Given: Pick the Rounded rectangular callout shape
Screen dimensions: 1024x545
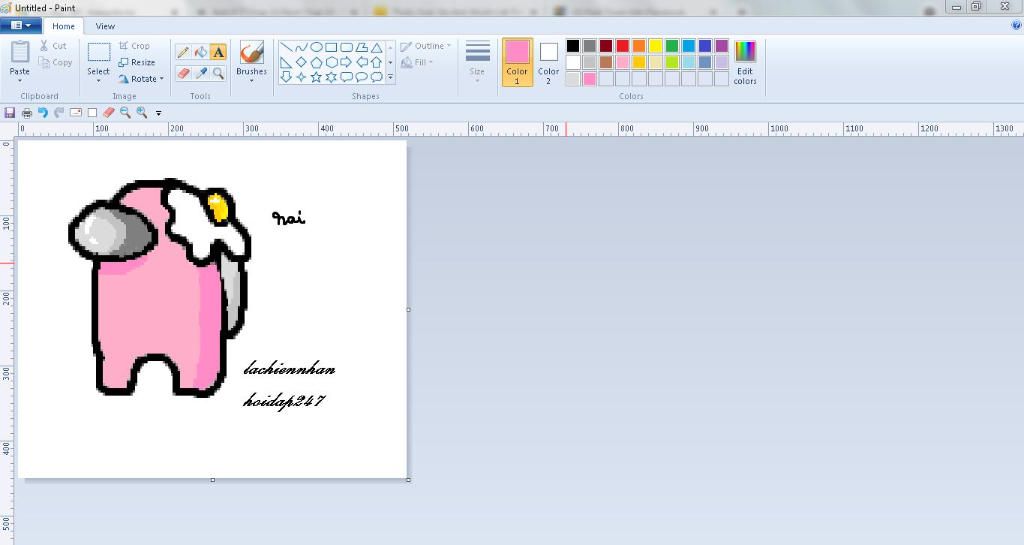Looking at the screenshot, I should 346,77.
